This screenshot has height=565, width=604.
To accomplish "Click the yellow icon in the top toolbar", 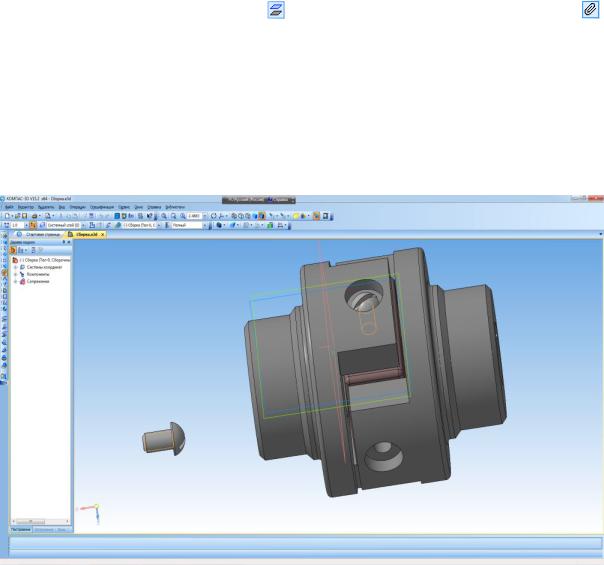I will click(296, 216).
